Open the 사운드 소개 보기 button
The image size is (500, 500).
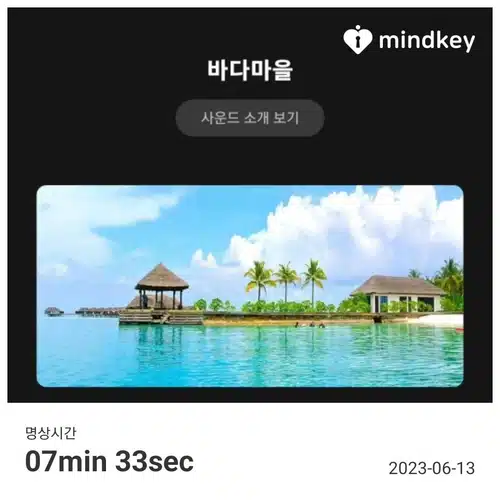(x=250, y=118)
